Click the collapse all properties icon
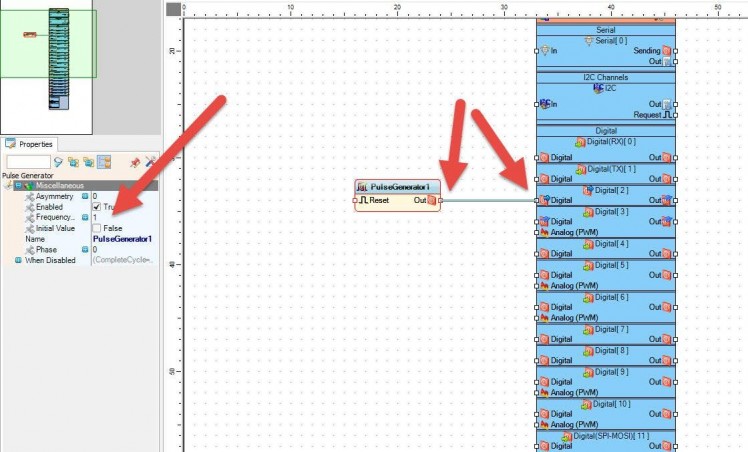 (x=89, y=162)
